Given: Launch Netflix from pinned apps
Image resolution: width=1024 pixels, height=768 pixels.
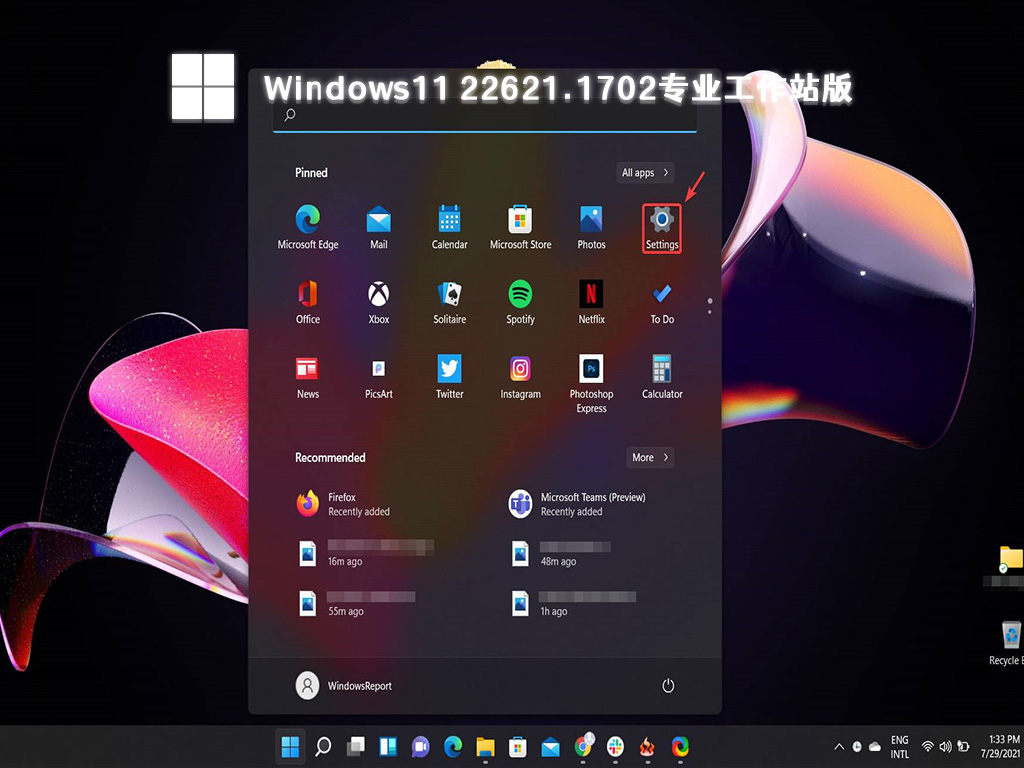Looking at the screenshot, I should (x=591, y=302).
